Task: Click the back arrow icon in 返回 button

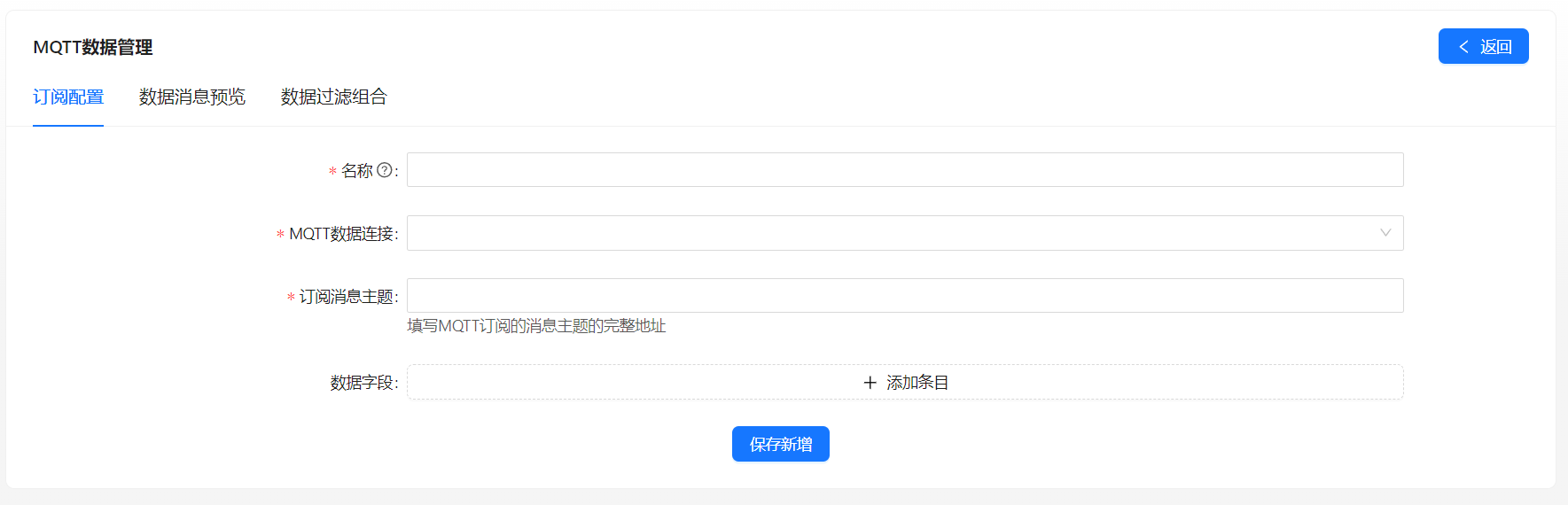Action: 1463,47
